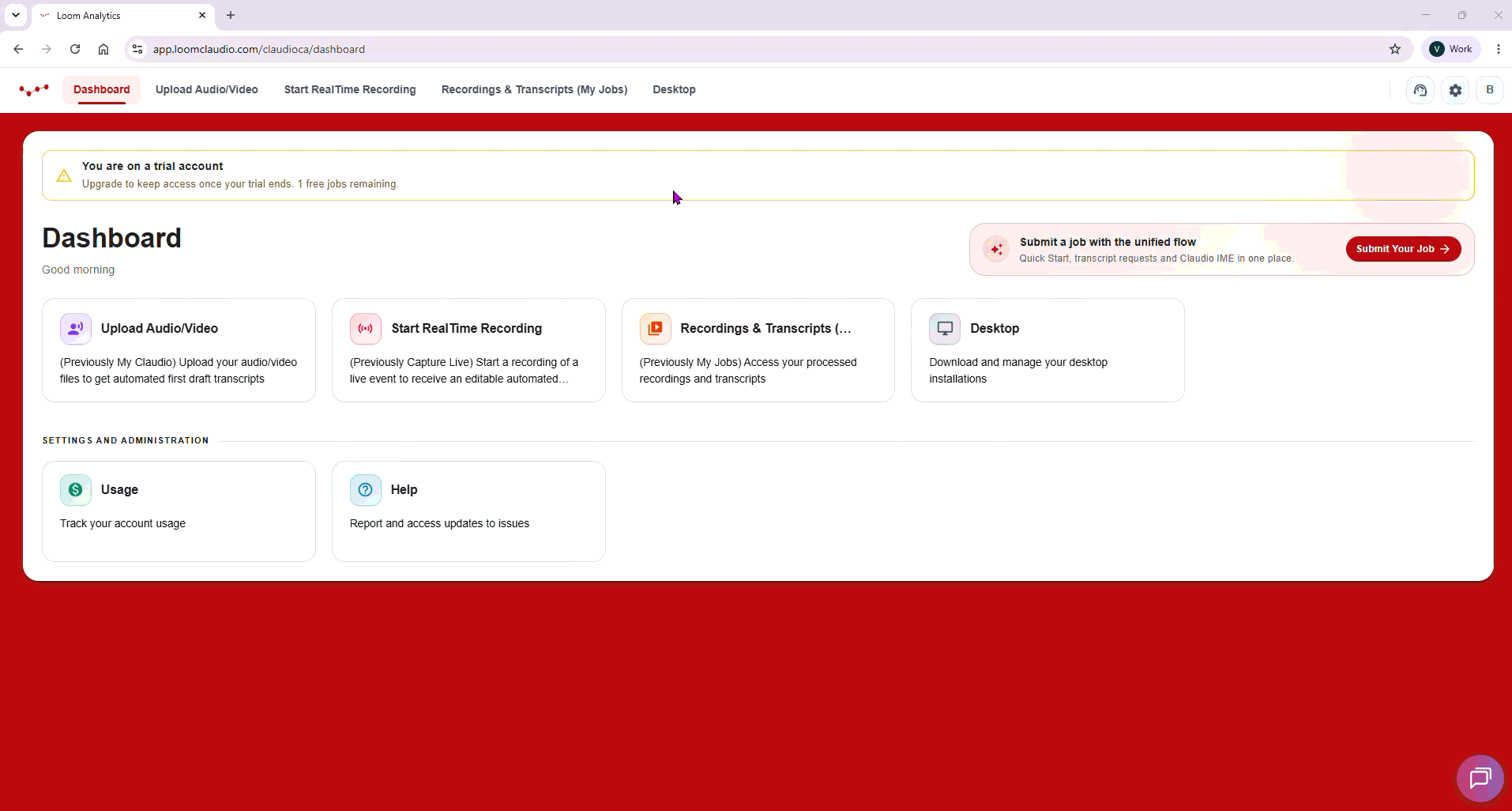The height and width of the screenshot is (811, 1512).
Task: Click the Recordings & Transcripts card icon
Action: (655, 329)
